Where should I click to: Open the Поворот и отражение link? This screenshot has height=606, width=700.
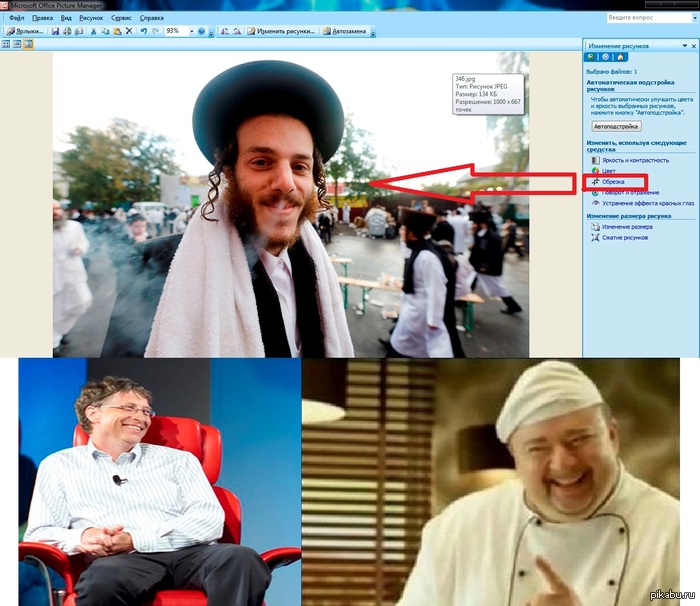click(630, 192)
